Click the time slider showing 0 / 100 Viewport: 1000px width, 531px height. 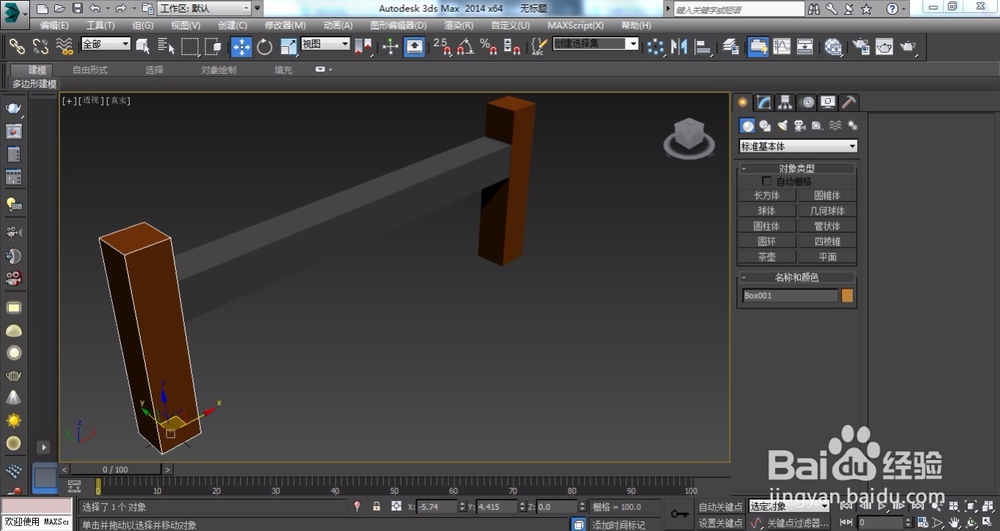click(x=115, y=469)
